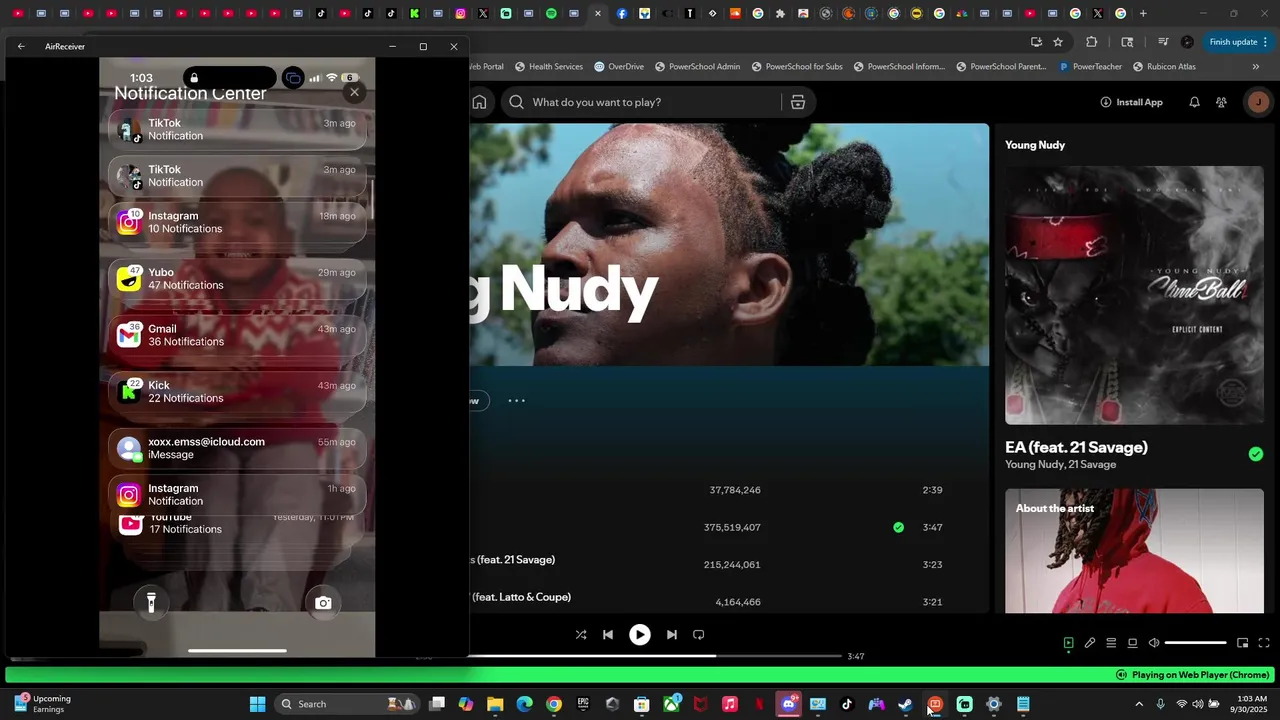Toggle the Now Playing view button

click(1068, 643)
